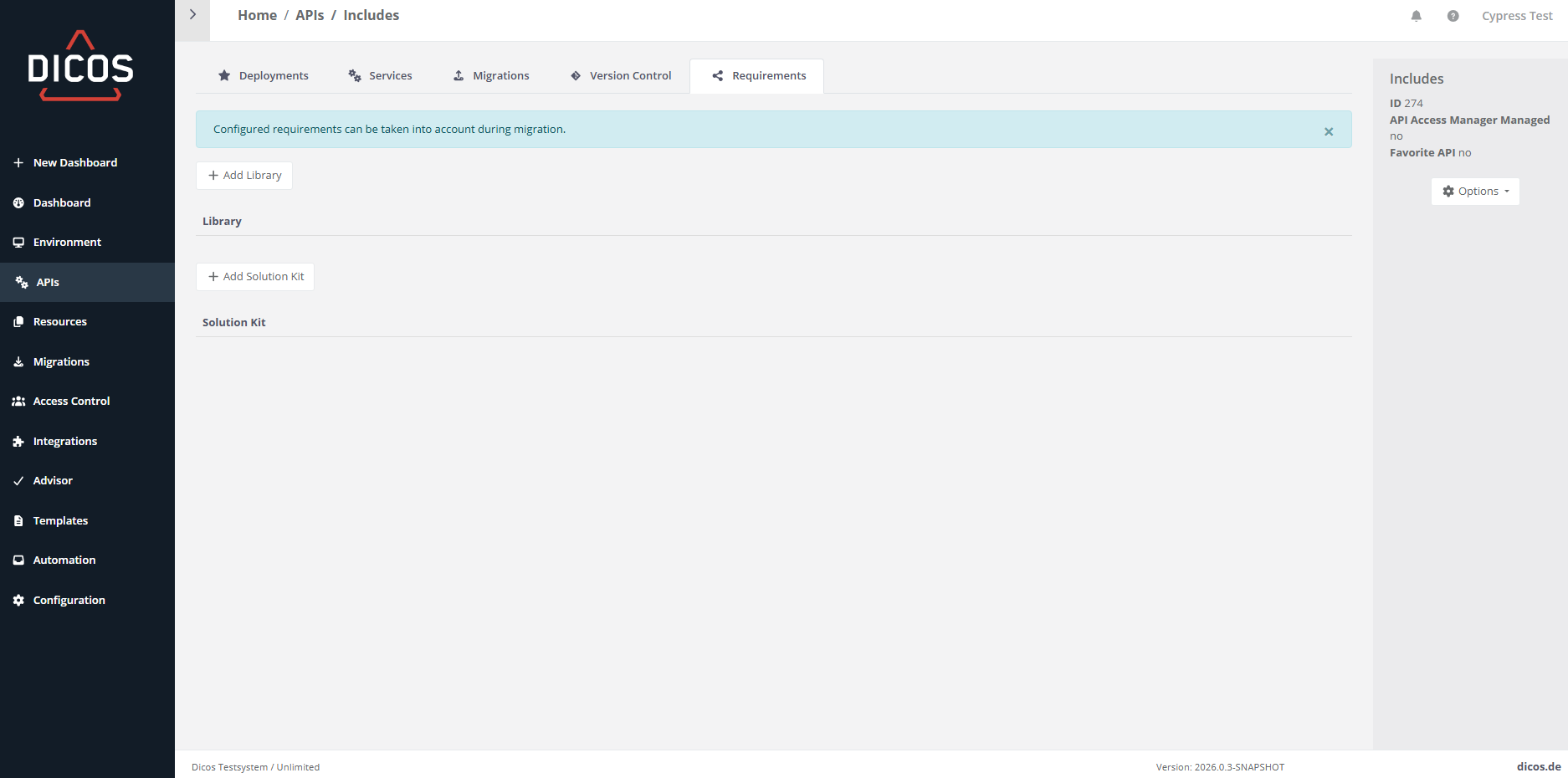Image resolution: width=1568 pixels, height=778 pixels.
Task: Click the Configuration gear icon
Action: tap(18, 601)
